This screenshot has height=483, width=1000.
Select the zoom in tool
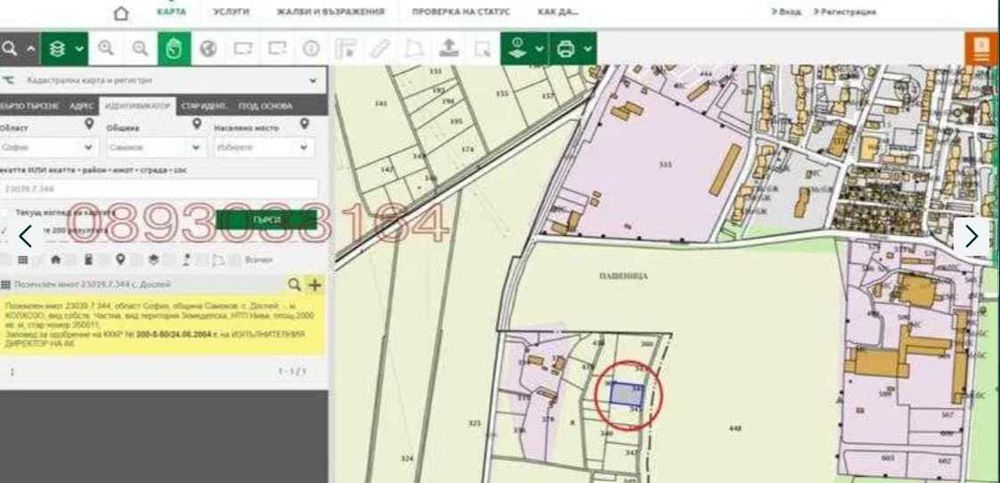point(106,48)
